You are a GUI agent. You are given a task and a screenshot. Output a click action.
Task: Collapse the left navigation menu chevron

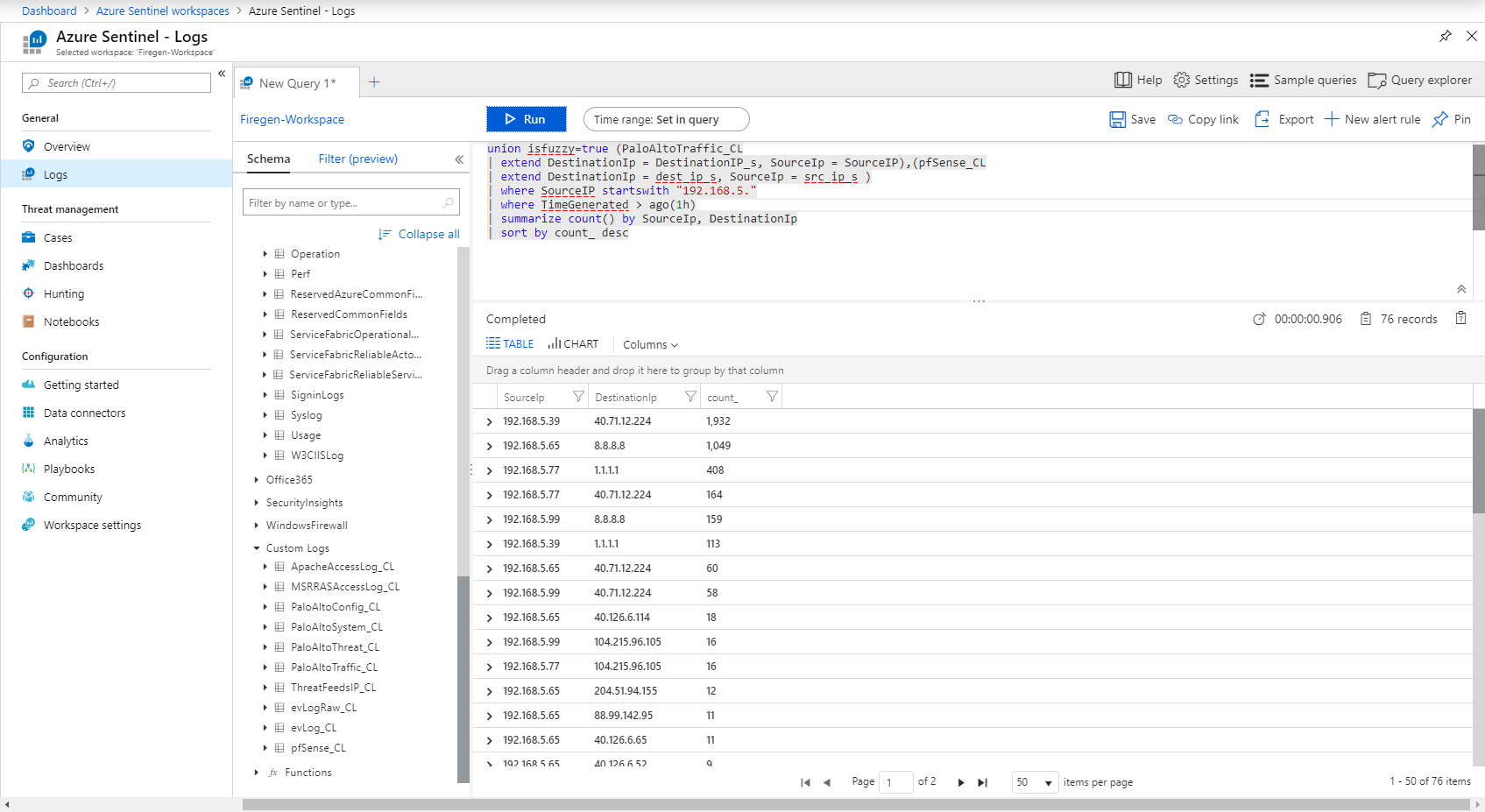tap(222, 74)
